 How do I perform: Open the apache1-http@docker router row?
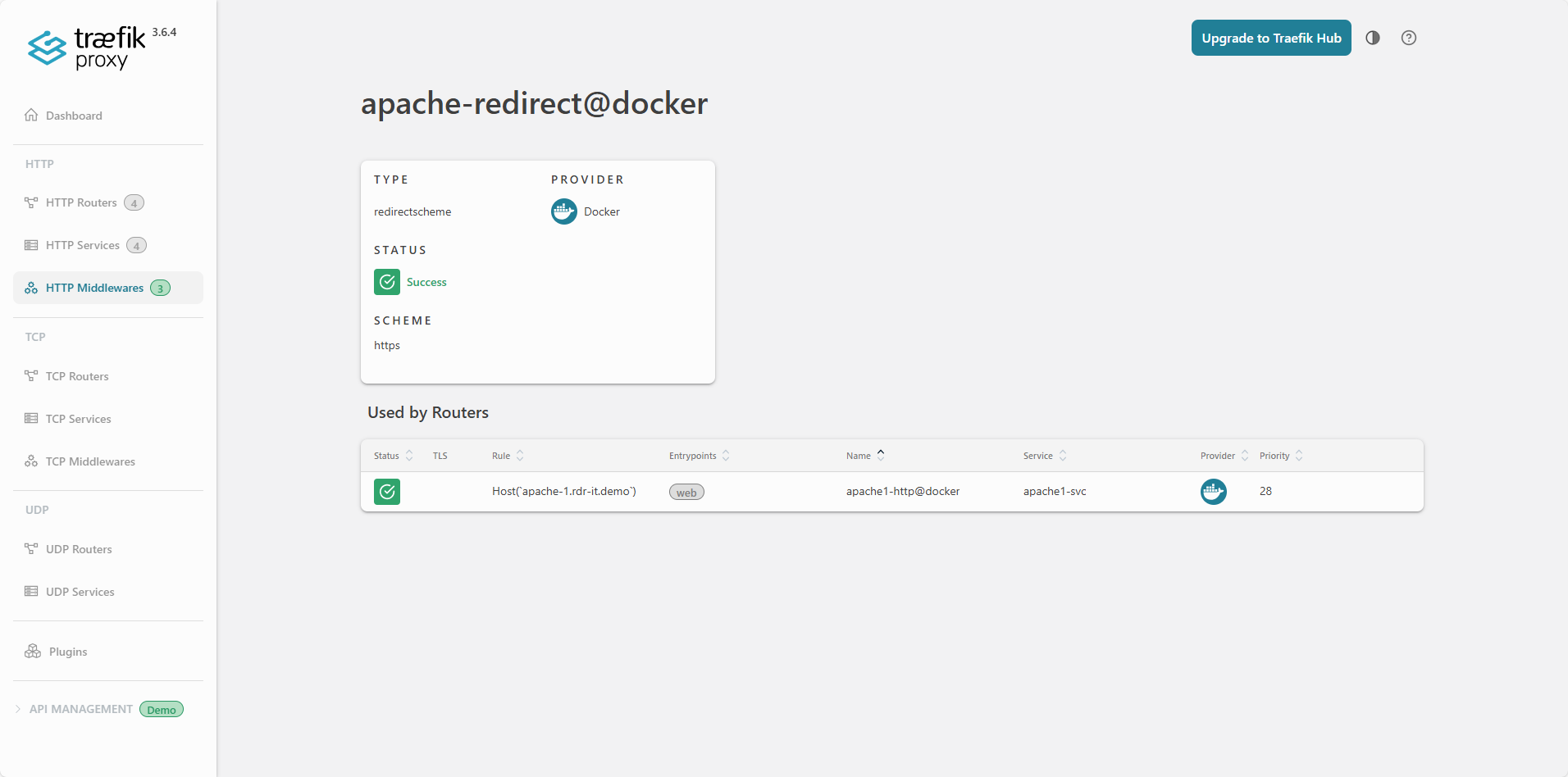[x=902, y=492]
